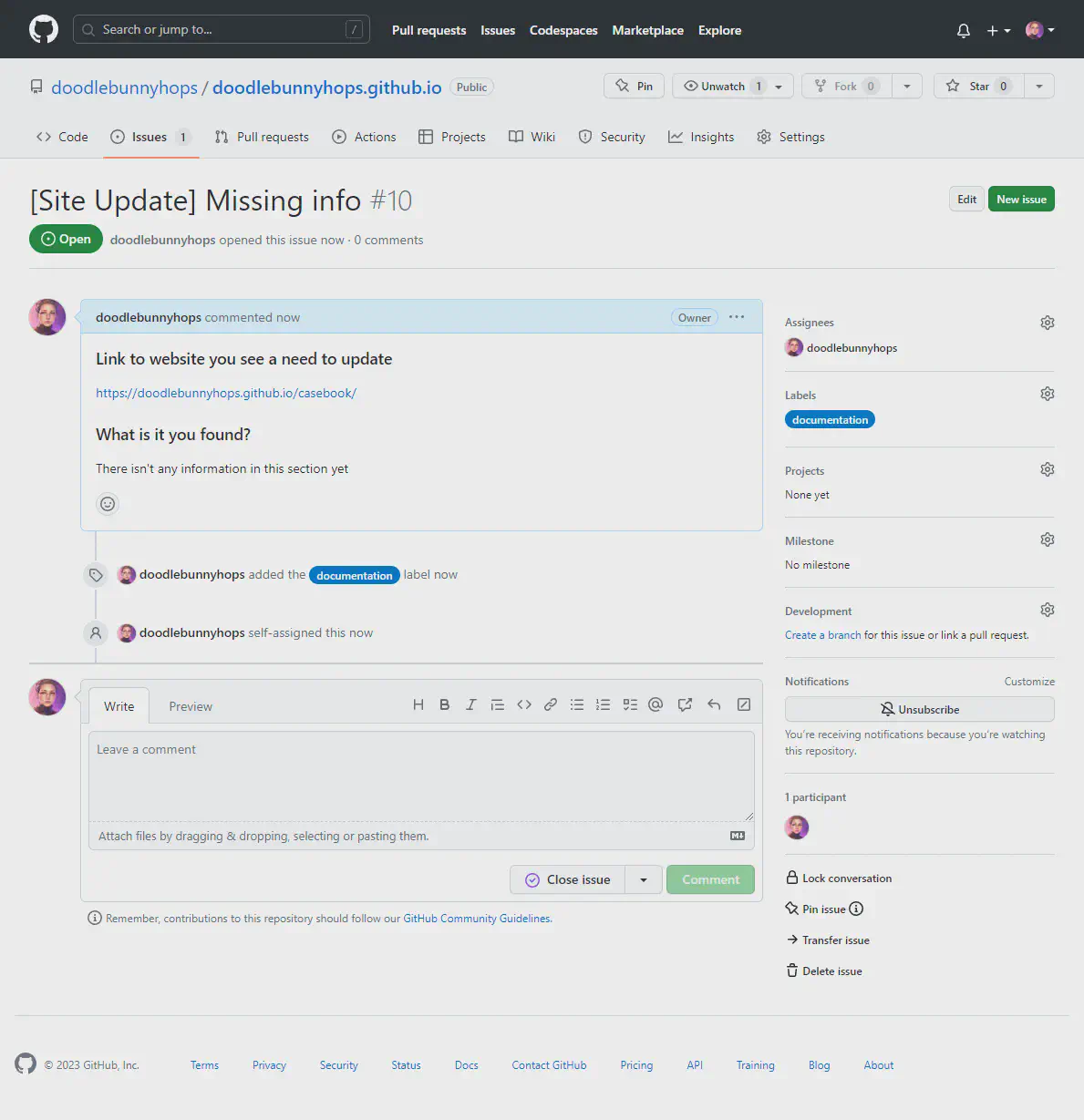Toggle Unsubscribe from notifications
Screen dimensions: 1084x1120
tap(919, 709)
